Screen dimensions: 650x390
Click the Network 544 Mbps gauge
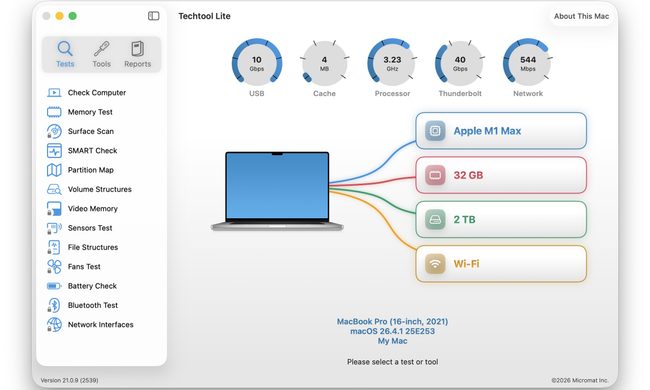coord(528,63)
